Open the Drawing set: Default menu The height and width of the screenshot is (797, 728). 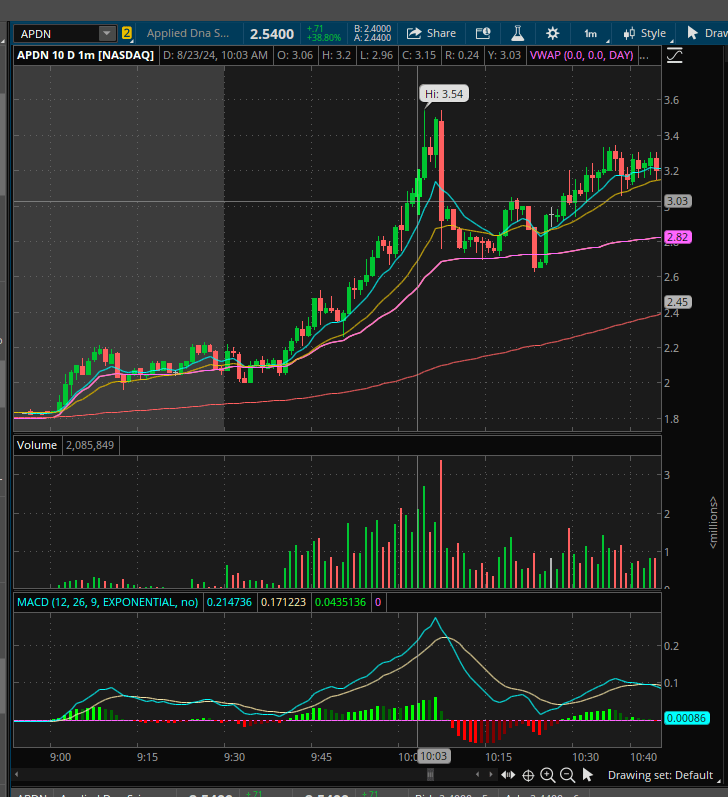[x=663, y=775]
